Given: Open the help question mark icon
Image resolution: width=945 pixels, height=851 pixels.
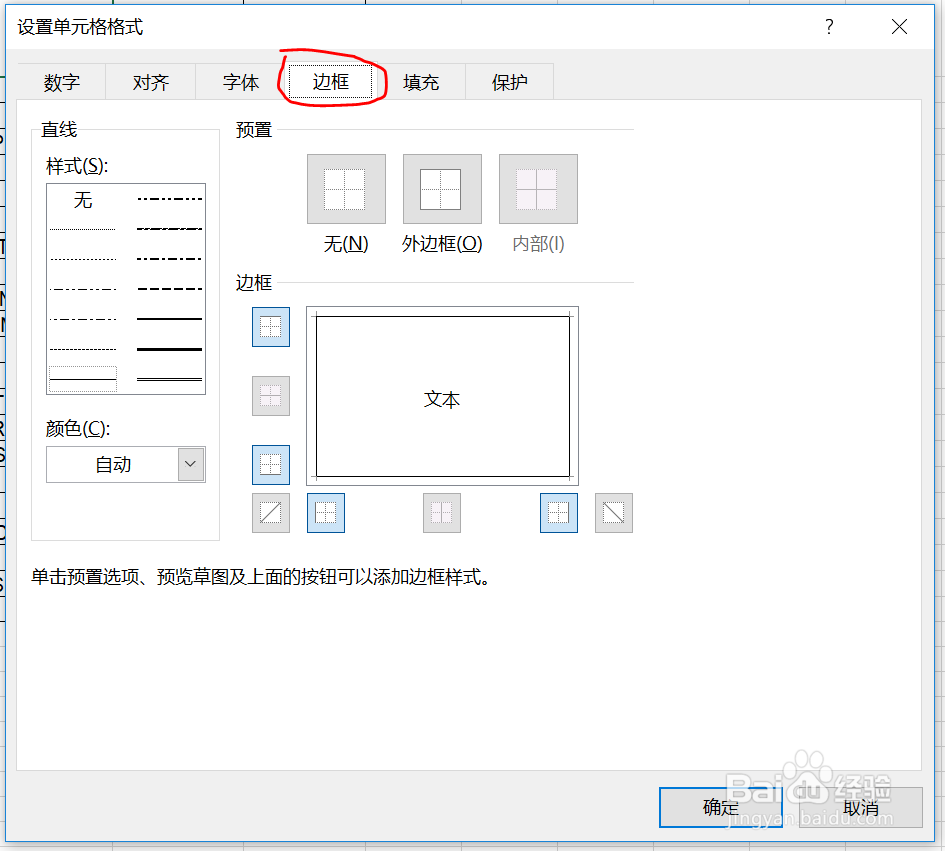Looking at the screenshot, I should [x=829, y=27].
